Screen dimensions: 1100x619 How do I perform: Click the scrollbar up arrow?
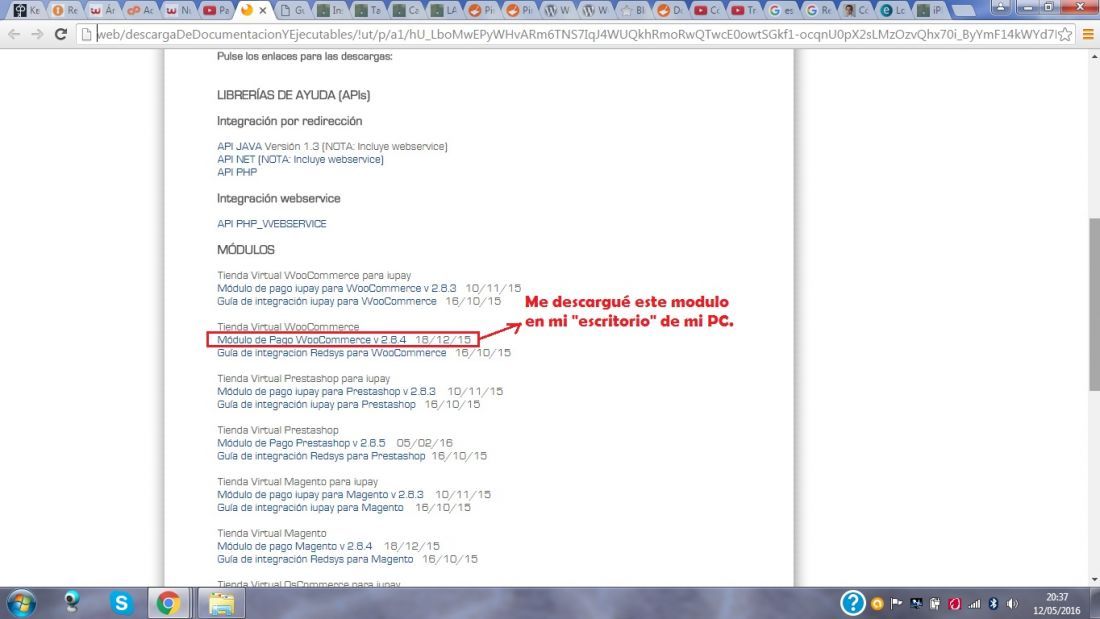pos(1094,56)
